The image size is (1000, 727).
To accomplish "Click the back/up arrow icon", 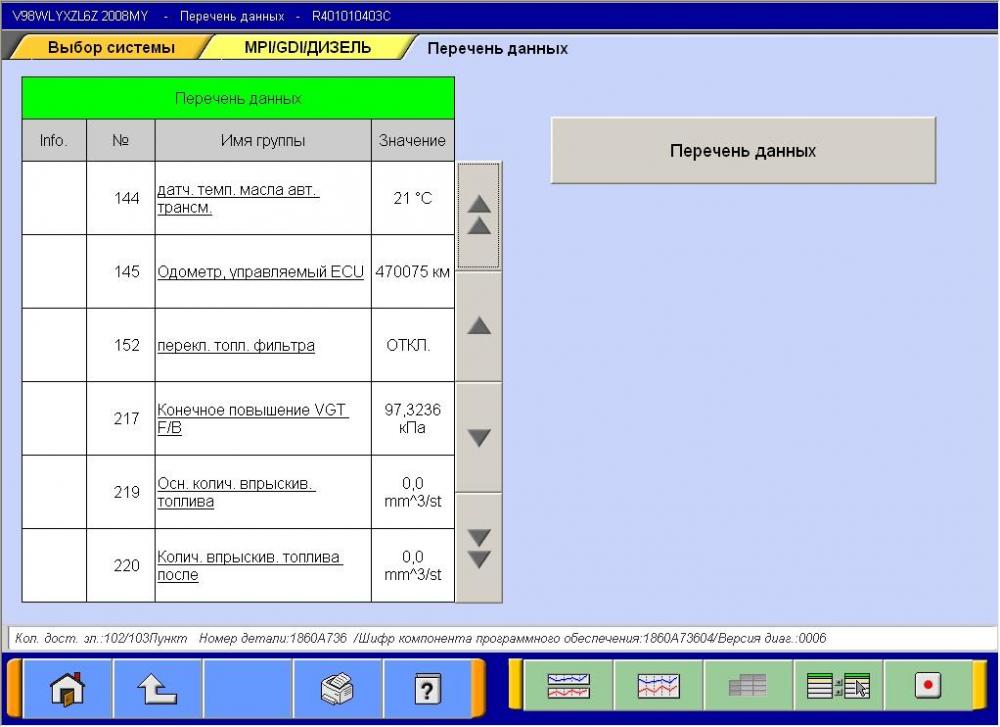I will 158,688.
